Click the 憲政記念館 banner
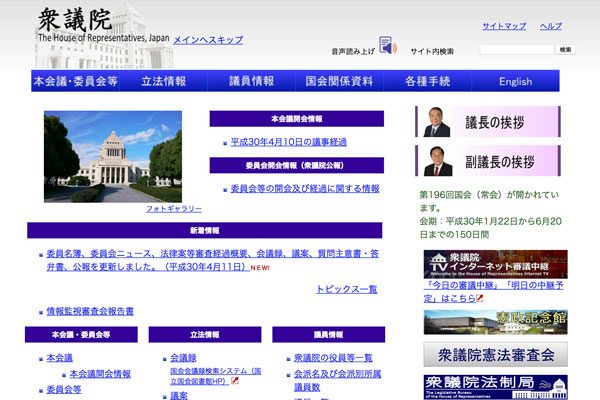The width and height of the screenshot is (600, 400). coord(496,322)
